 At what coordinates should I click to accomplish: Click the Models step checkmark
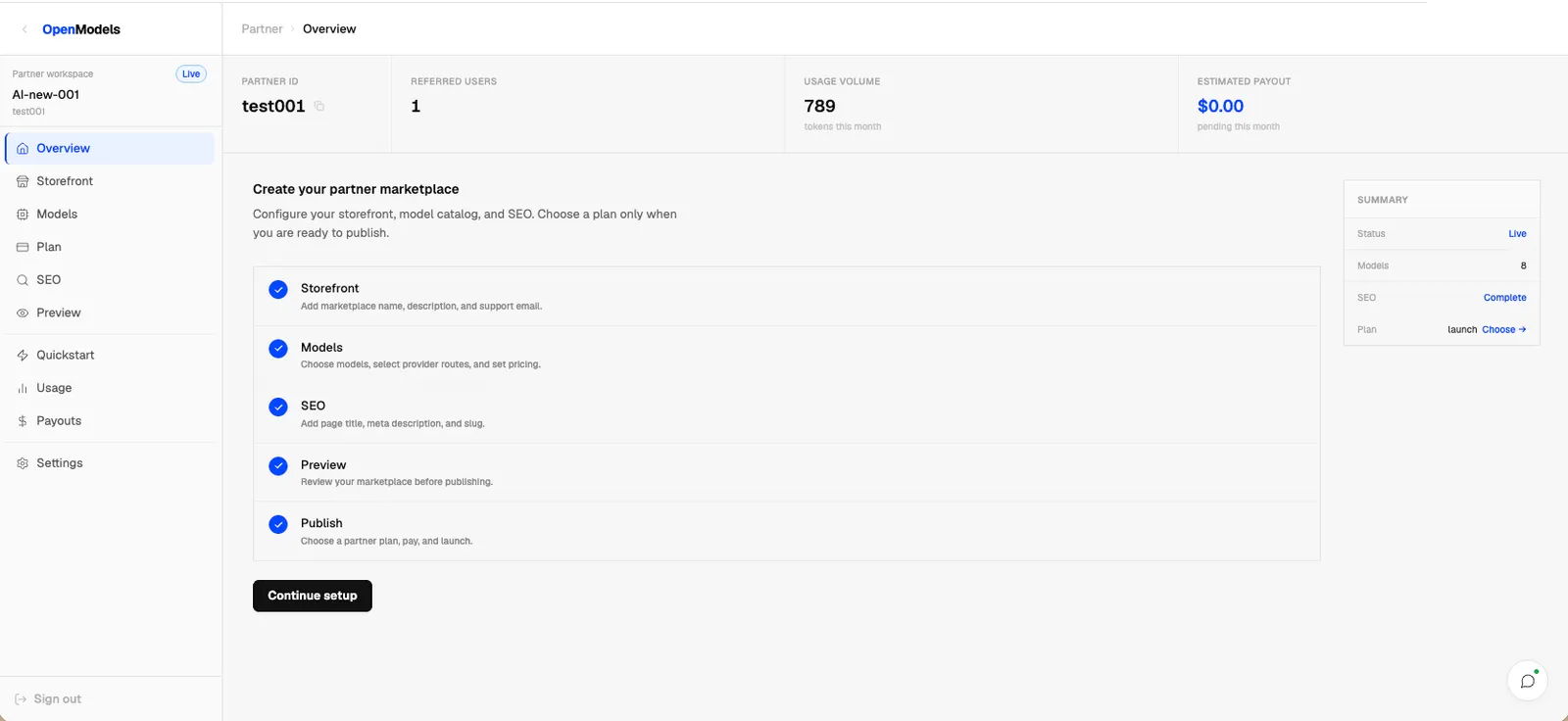[x=278, y=348]
